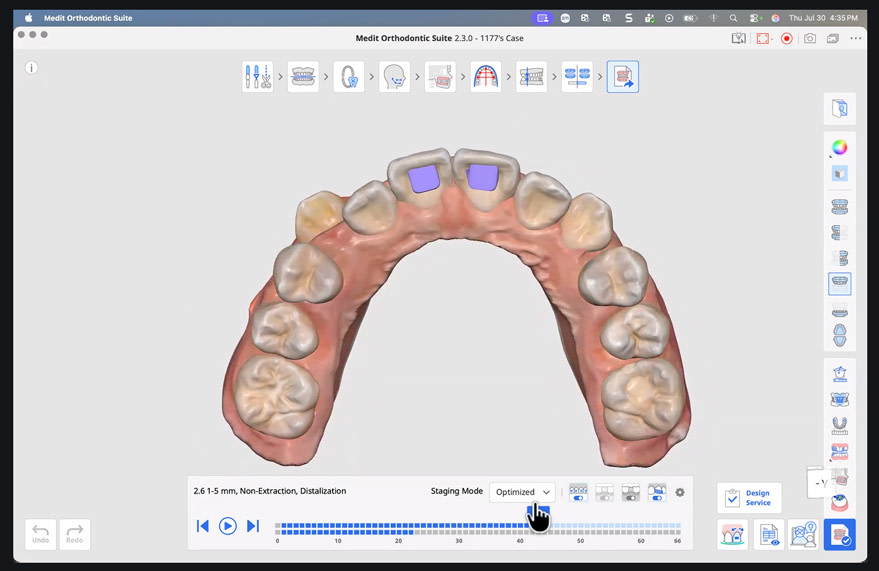The height and width of the screenshot is (571, 879).
Task: Click stage 20 on the staging timeline
Action: pos(399,528)
